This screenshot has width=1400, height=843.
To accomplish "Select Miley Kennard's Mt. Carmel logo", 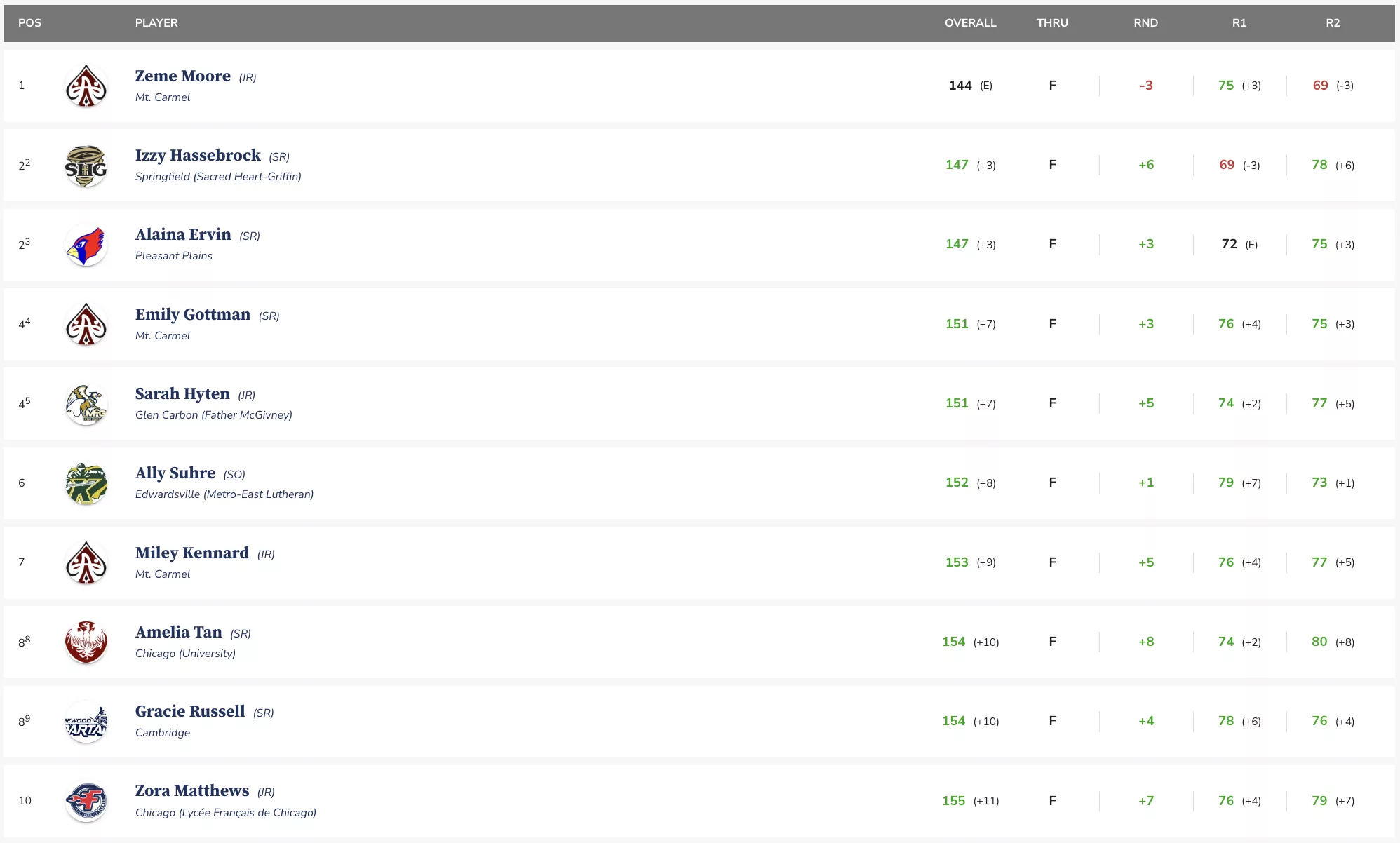I will (86, 562).
